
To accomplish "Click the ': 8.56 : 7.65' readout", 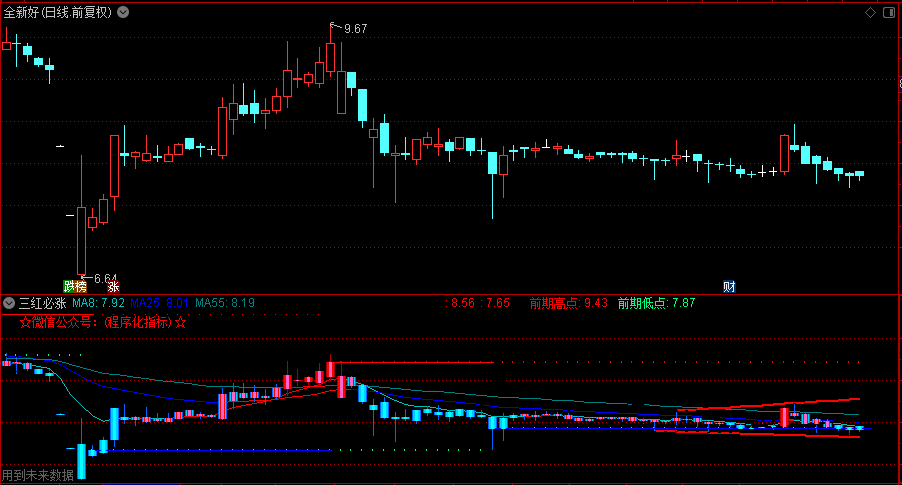I will click(477, 303).
